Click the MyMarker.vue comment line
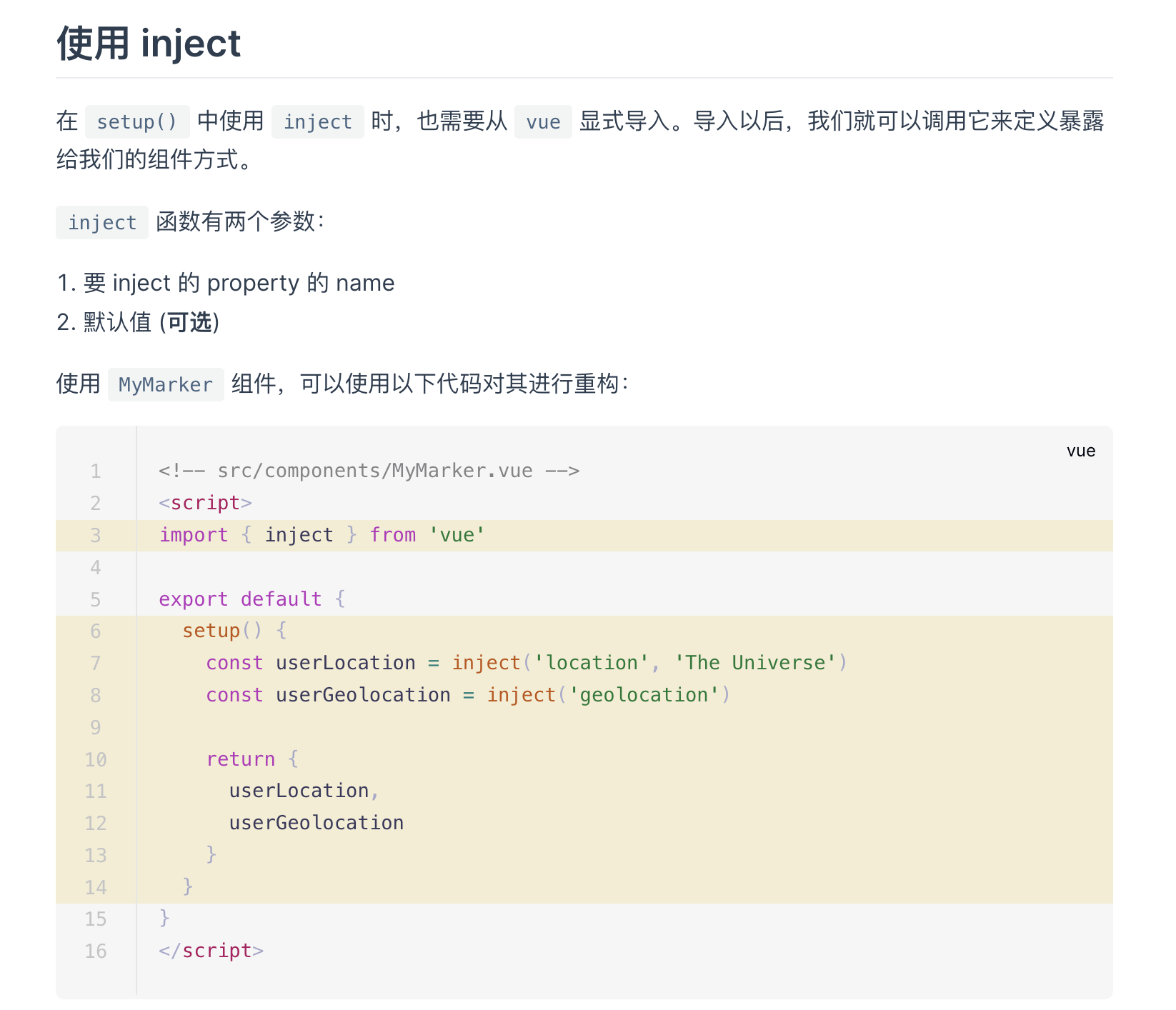The image size is (1176, 1010). click(369, 471)
